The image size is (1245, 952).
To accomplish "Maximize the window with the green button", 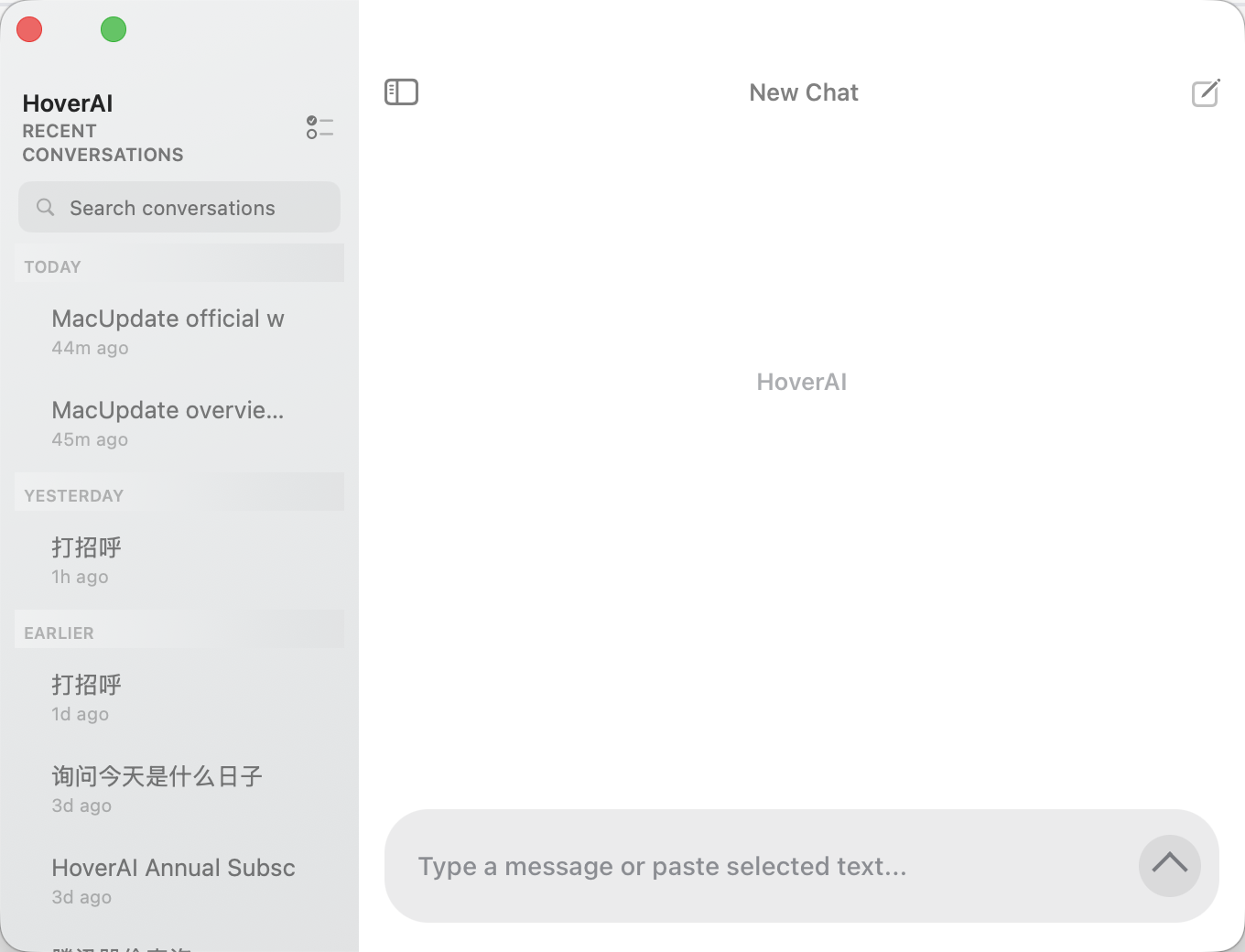I will point(114,29).
